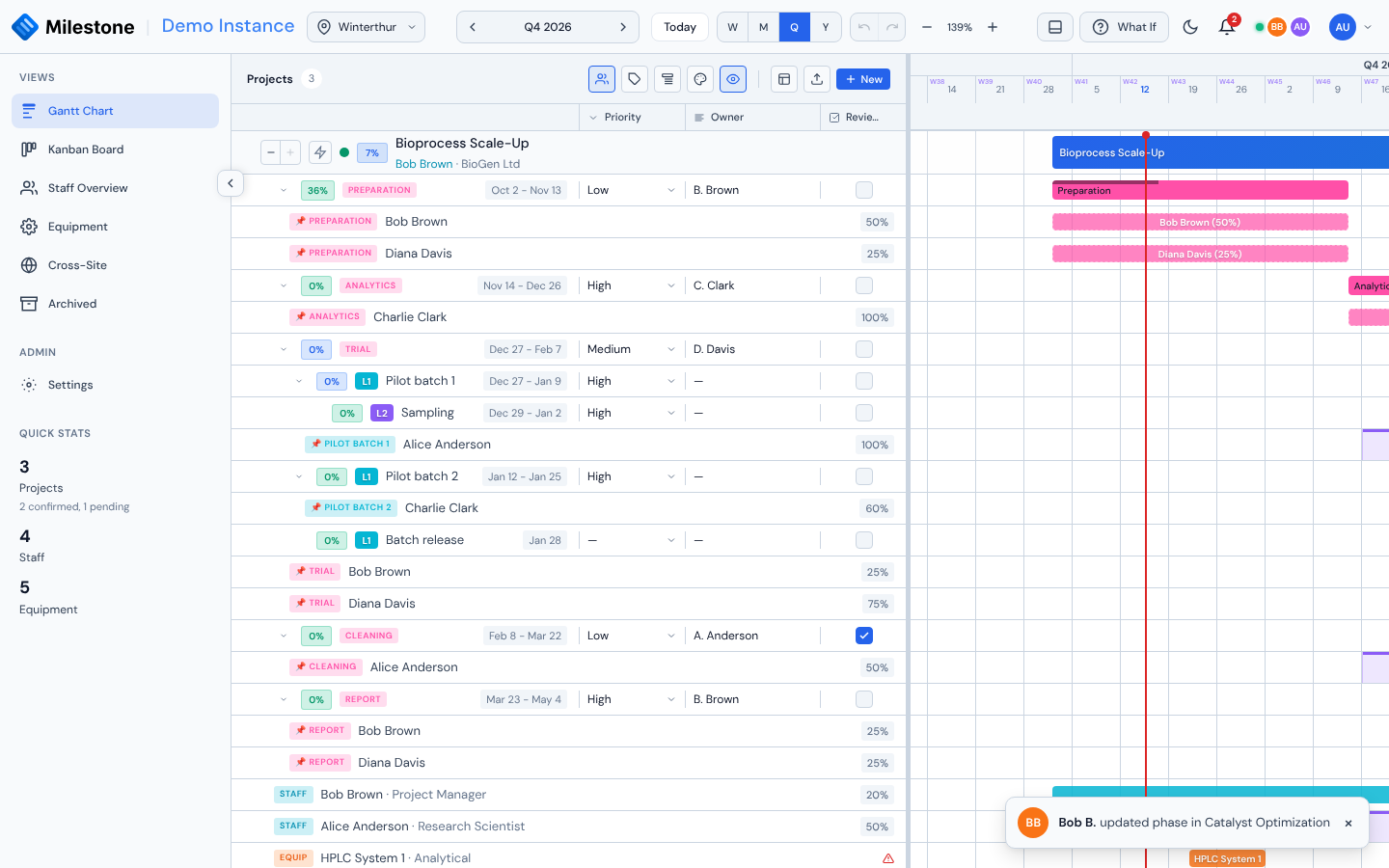Click the Today button

pyautogui.click(x=680, y=27)
